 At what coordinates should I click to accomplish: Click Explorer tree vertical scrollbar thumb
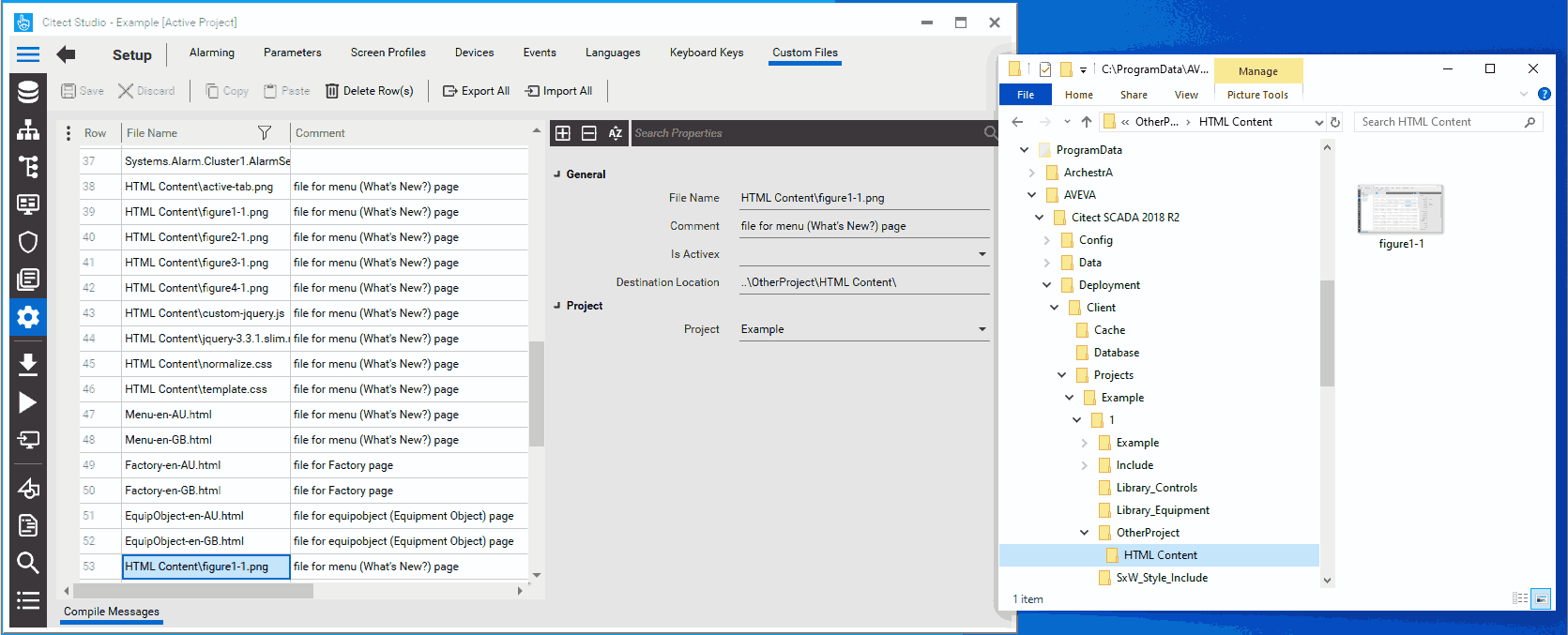(1327, 333)
